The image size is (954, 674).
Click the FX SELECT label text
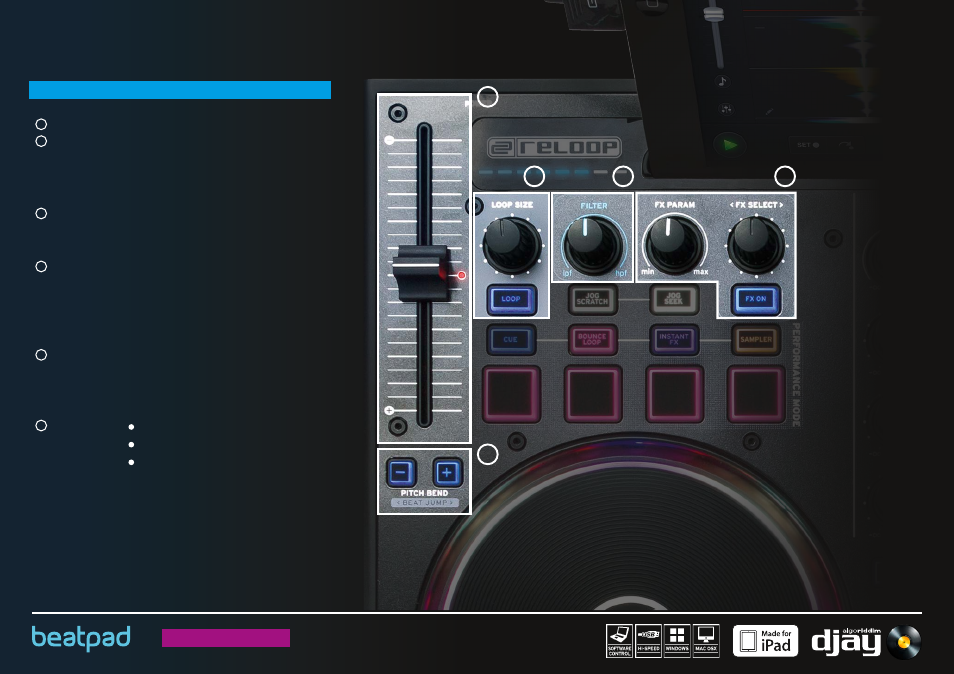pyautogui.click(x=756, y=205)
